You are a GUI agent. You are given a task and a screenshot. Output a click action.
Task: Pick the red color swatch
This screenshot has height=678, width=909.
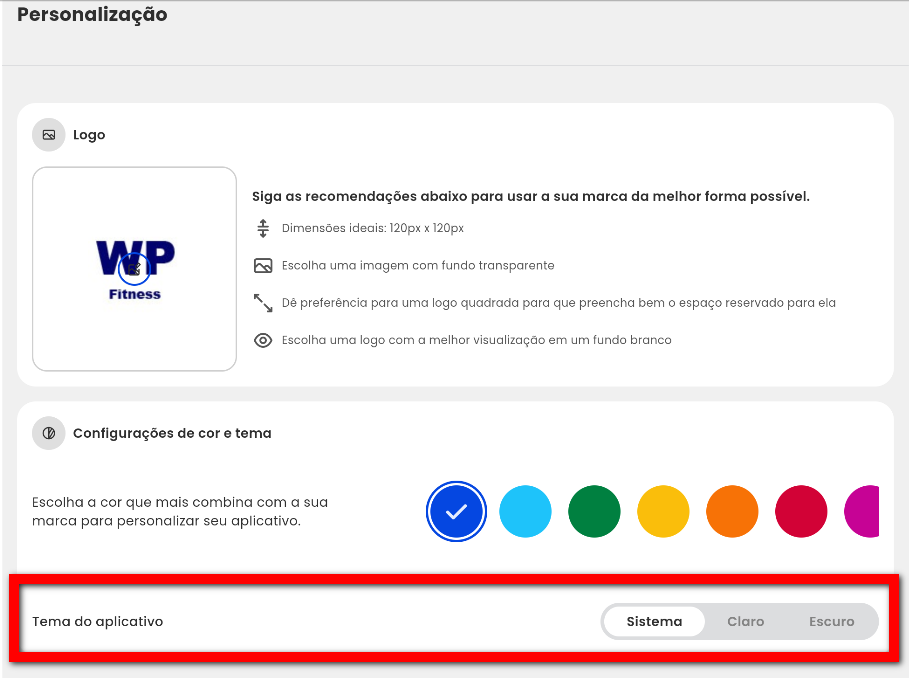click(x=801, y=512)
